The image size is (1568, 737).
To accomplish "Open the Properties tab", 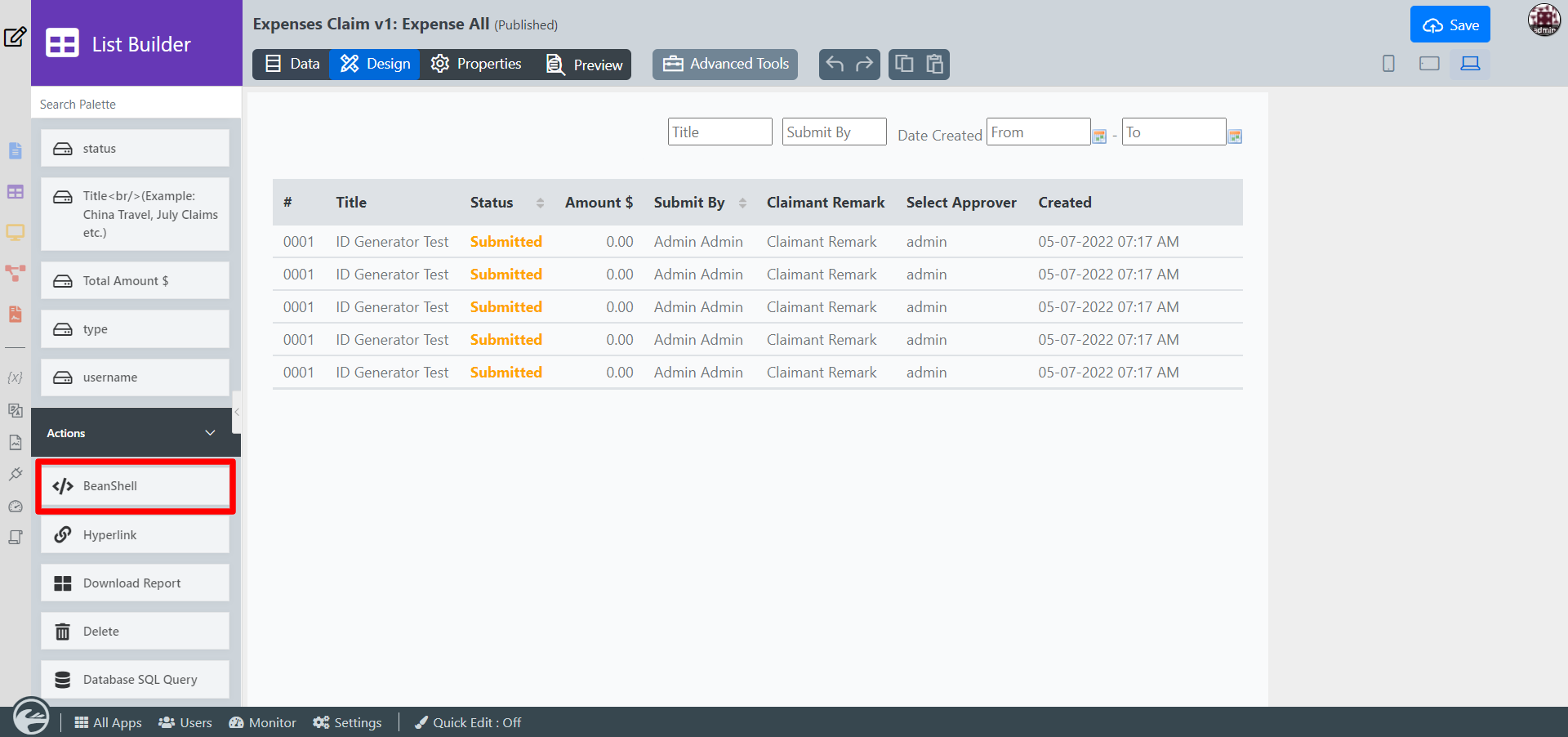I will [x=476, y=64].
